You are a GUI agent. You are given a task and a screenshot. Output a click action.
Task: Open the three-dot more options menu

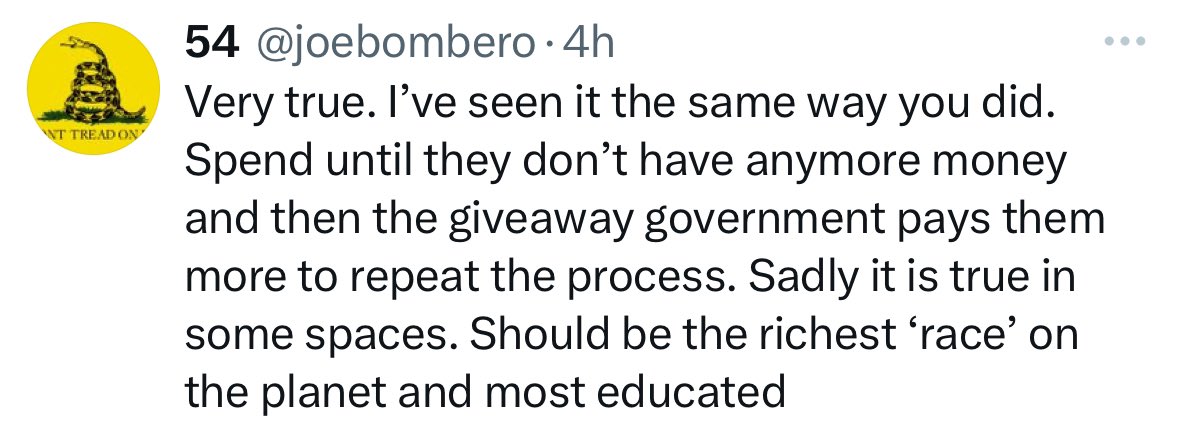[x=1126, y=41]
